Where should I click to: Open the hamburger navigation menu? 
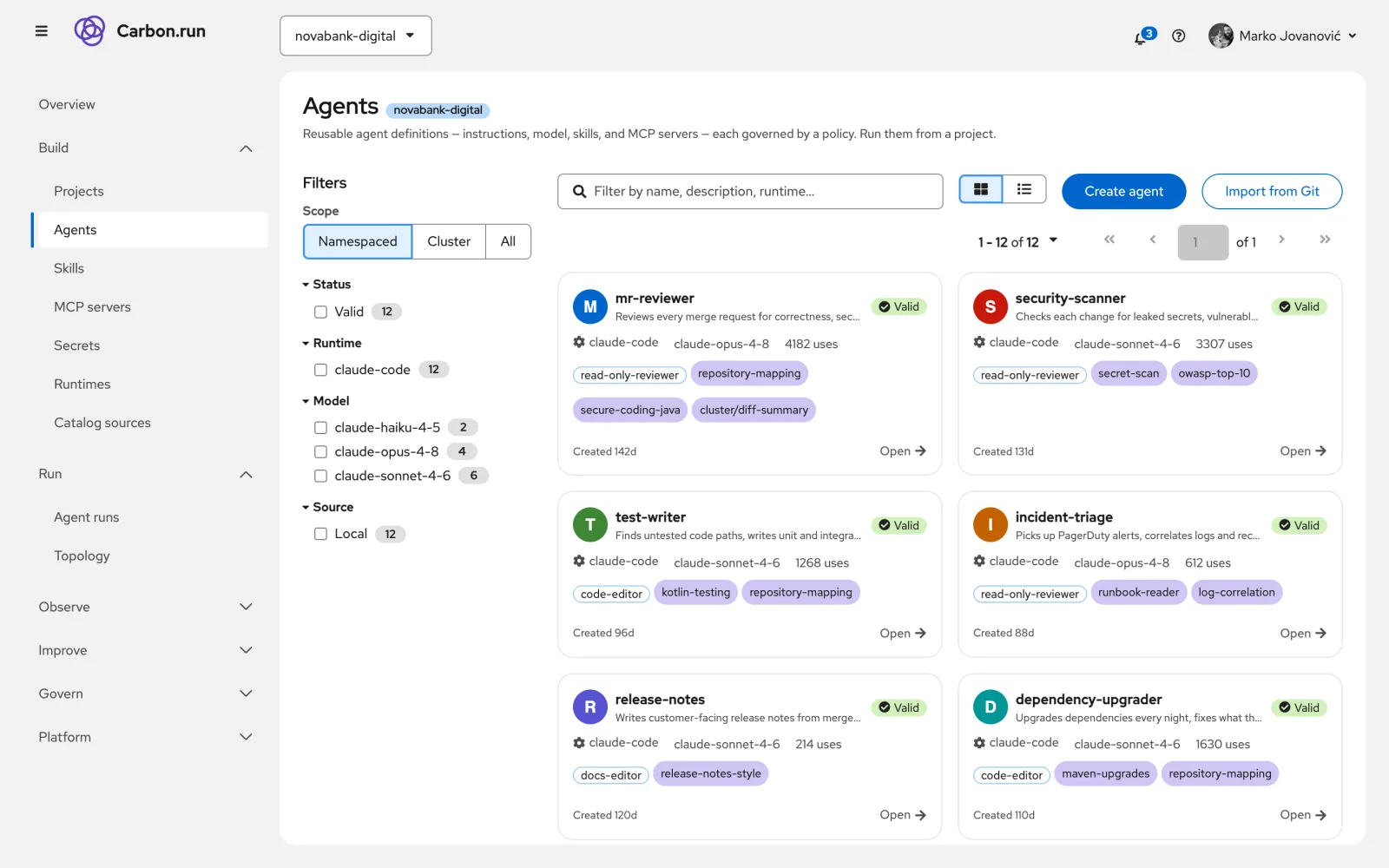(41, 31)
